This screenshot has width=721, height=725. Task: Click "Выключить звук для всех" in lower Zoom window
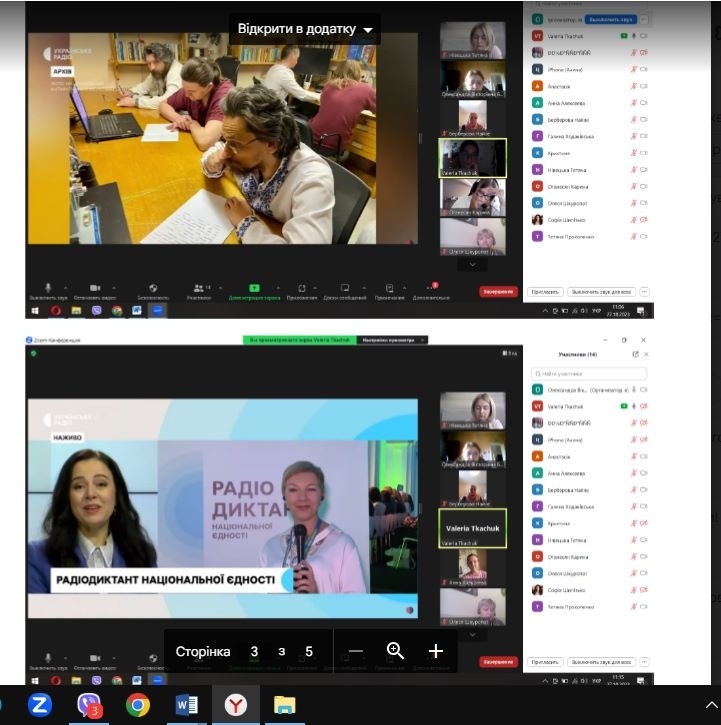(601, 661)
